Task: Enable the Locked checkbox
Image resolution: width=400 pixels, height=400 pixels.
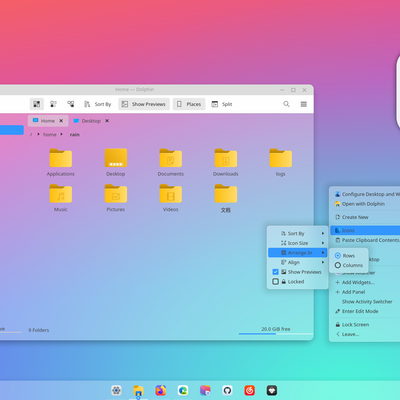Action: (x=275, y=282)
